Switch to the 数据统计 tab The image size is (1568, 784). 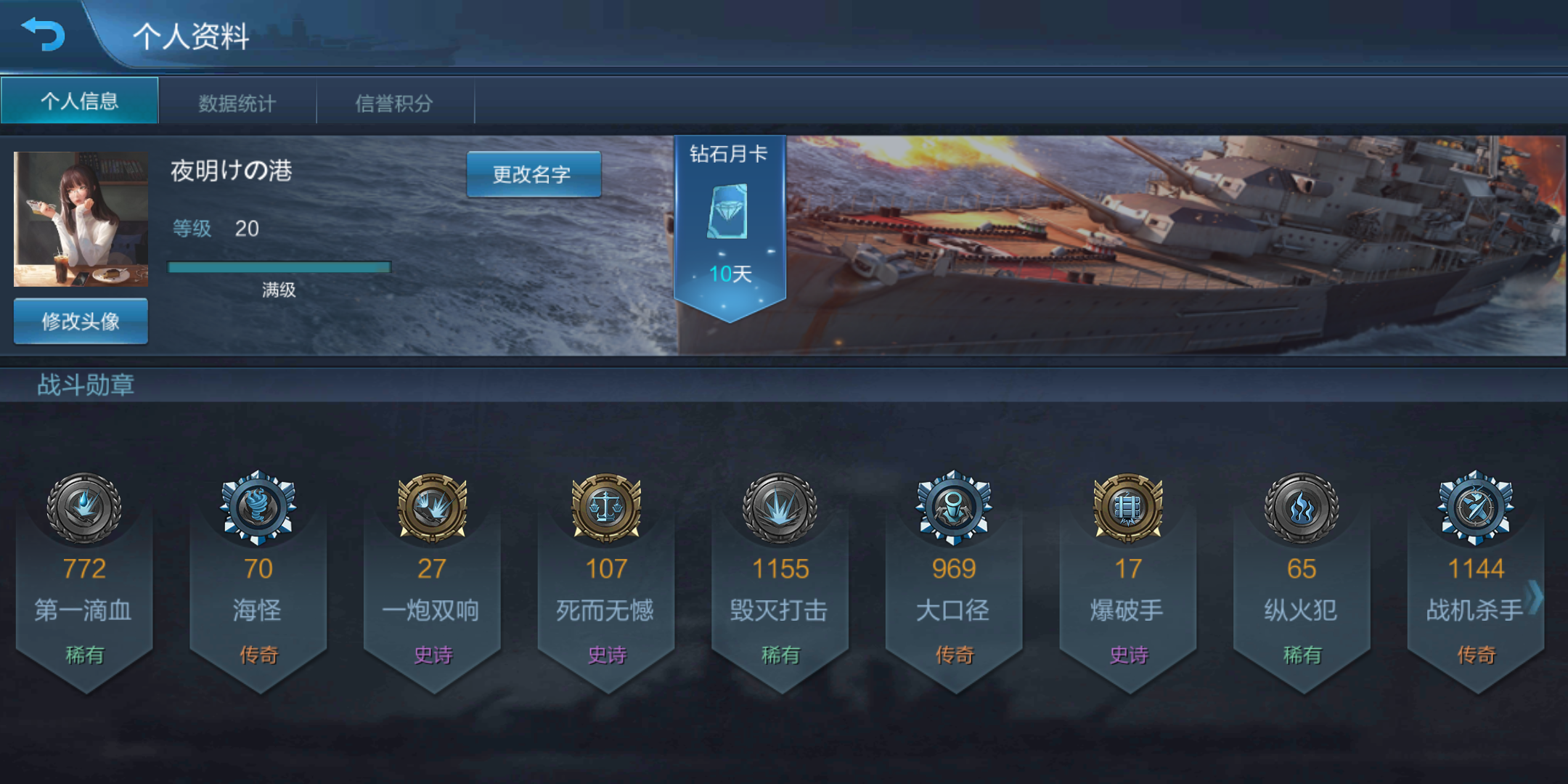pos(237,102)
